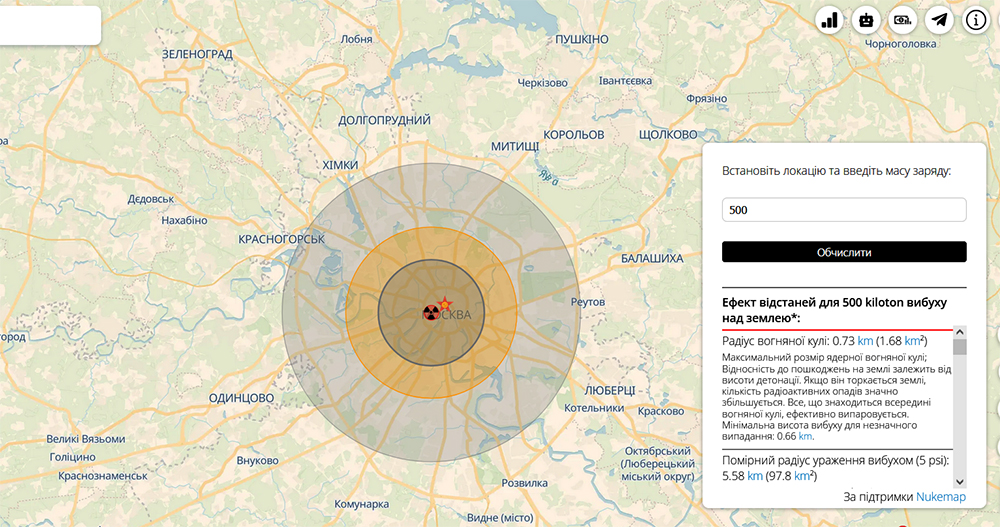The image size is (1000, 527).
Task: Click the Одинцово label on the map
Action: point(241,398)
